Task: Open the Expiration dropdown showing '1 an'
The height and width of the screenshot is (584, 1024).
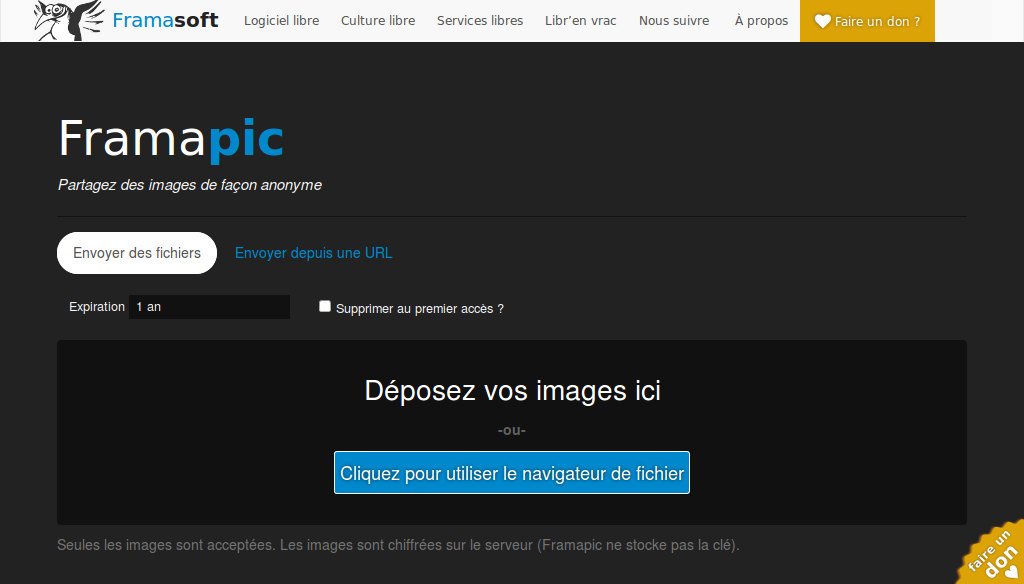Action: [x=209, y=307]
